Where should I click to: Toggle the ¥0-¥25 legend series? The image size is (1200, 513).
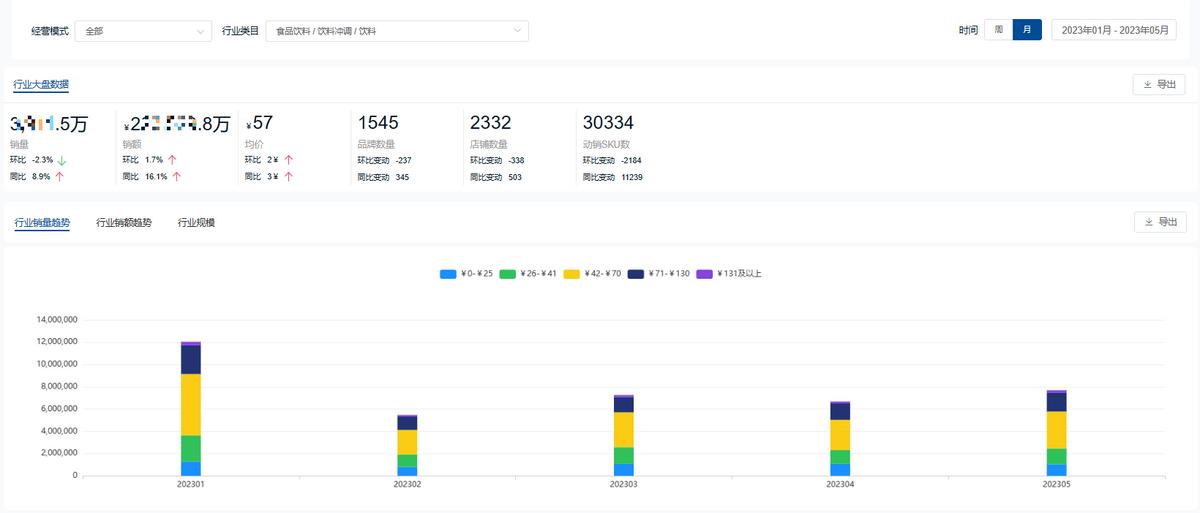[466, 274]
